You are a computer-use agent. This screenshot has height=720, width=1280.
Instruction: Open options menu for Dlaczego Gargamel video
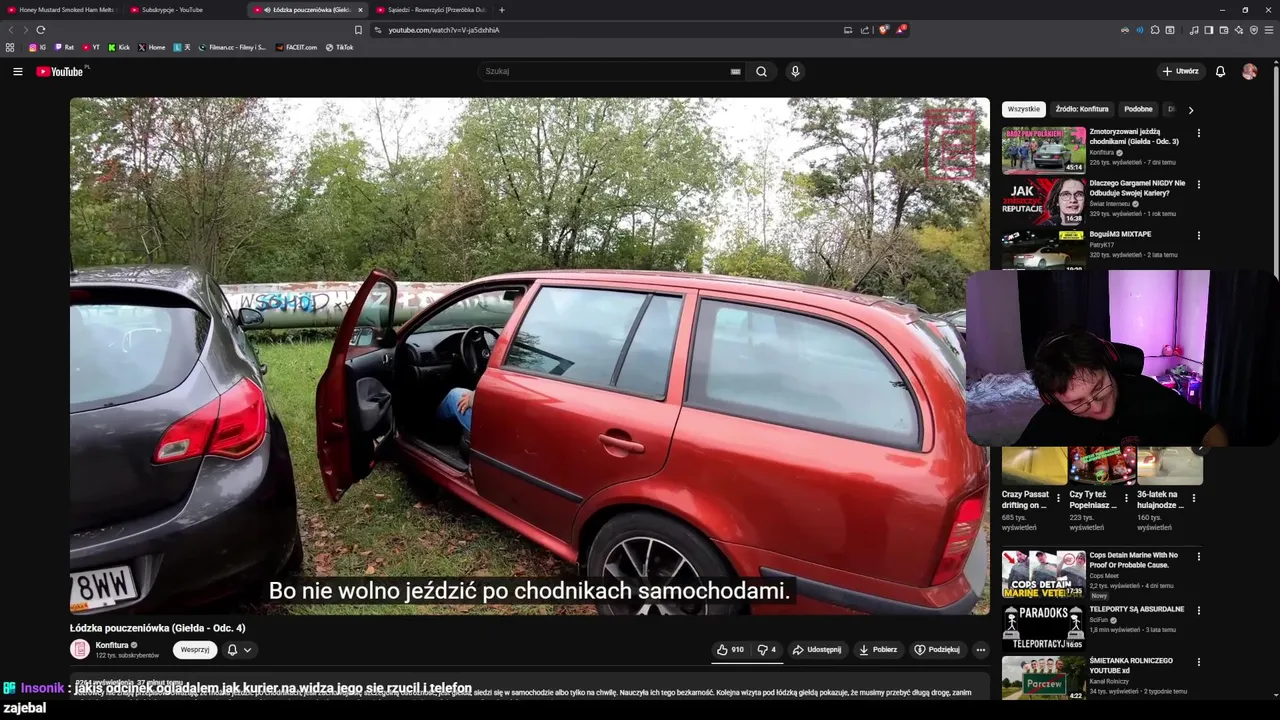(1199, 185)
